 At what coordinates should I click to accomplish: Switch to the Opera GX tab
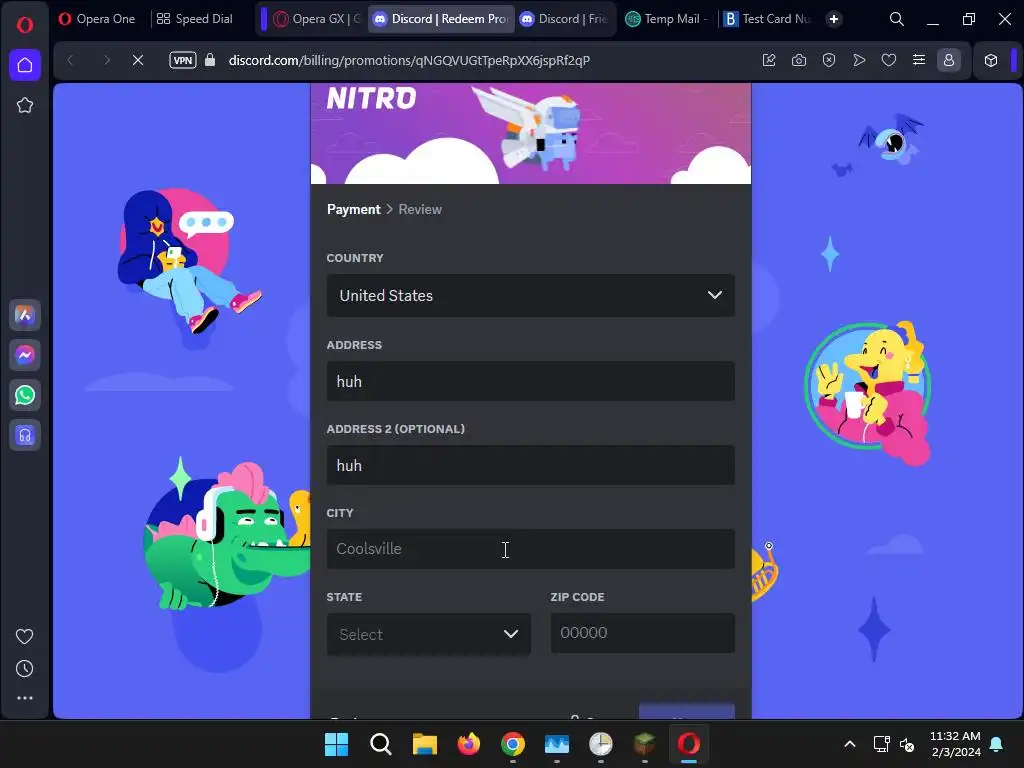[x=317, y=19]
